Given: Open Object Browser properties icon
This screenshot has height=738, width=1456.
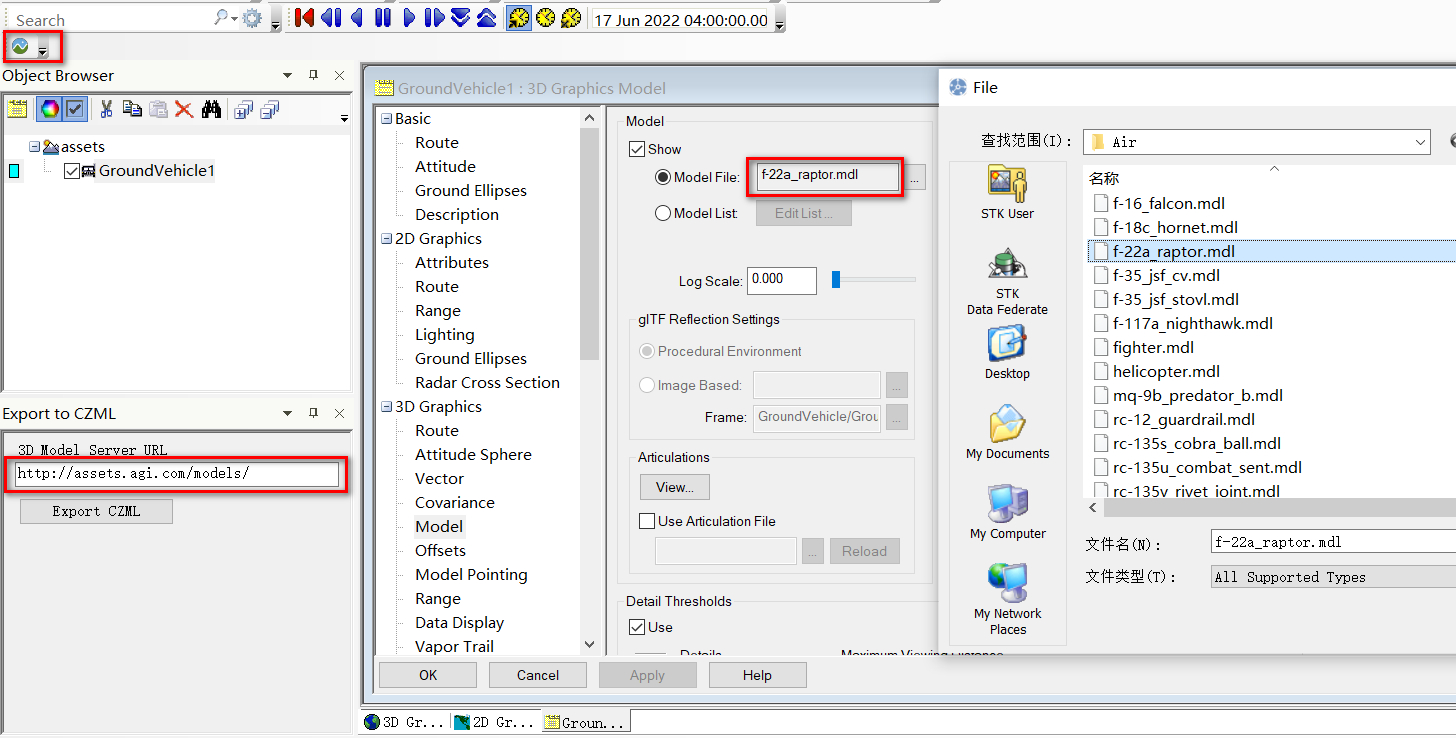Looking at the screenshot, I should [x=17, y=109].
